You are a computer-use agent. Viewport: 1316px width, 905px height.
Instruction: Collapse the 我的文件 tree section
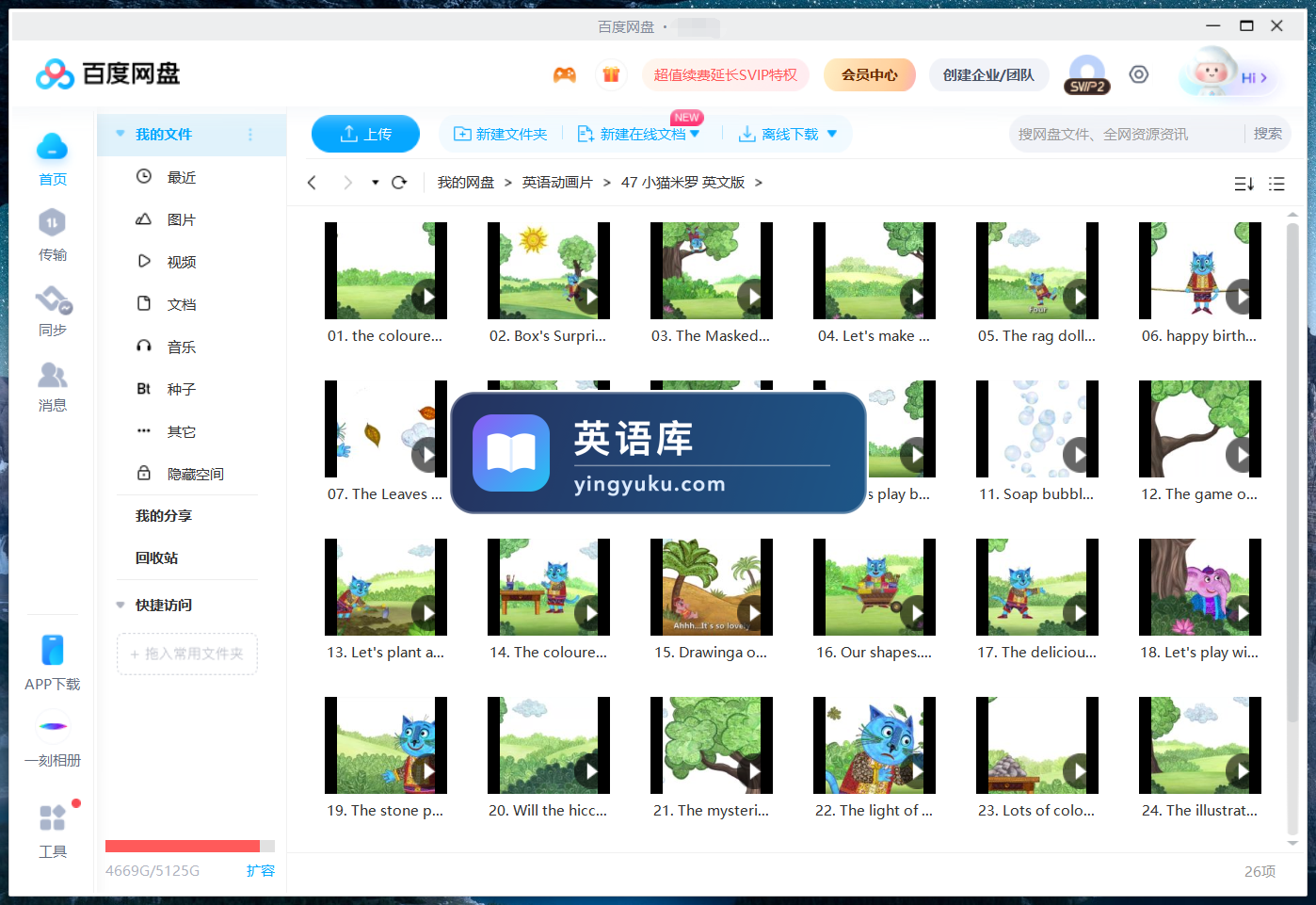120,134
